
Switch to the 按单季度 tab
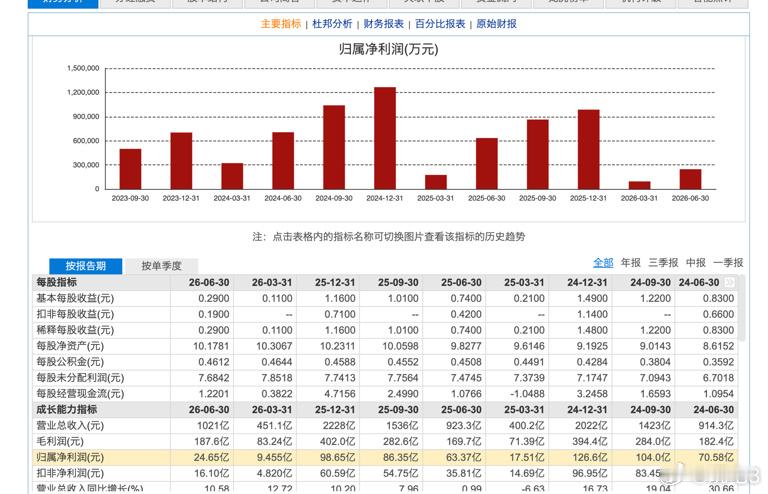click(161, 266)
